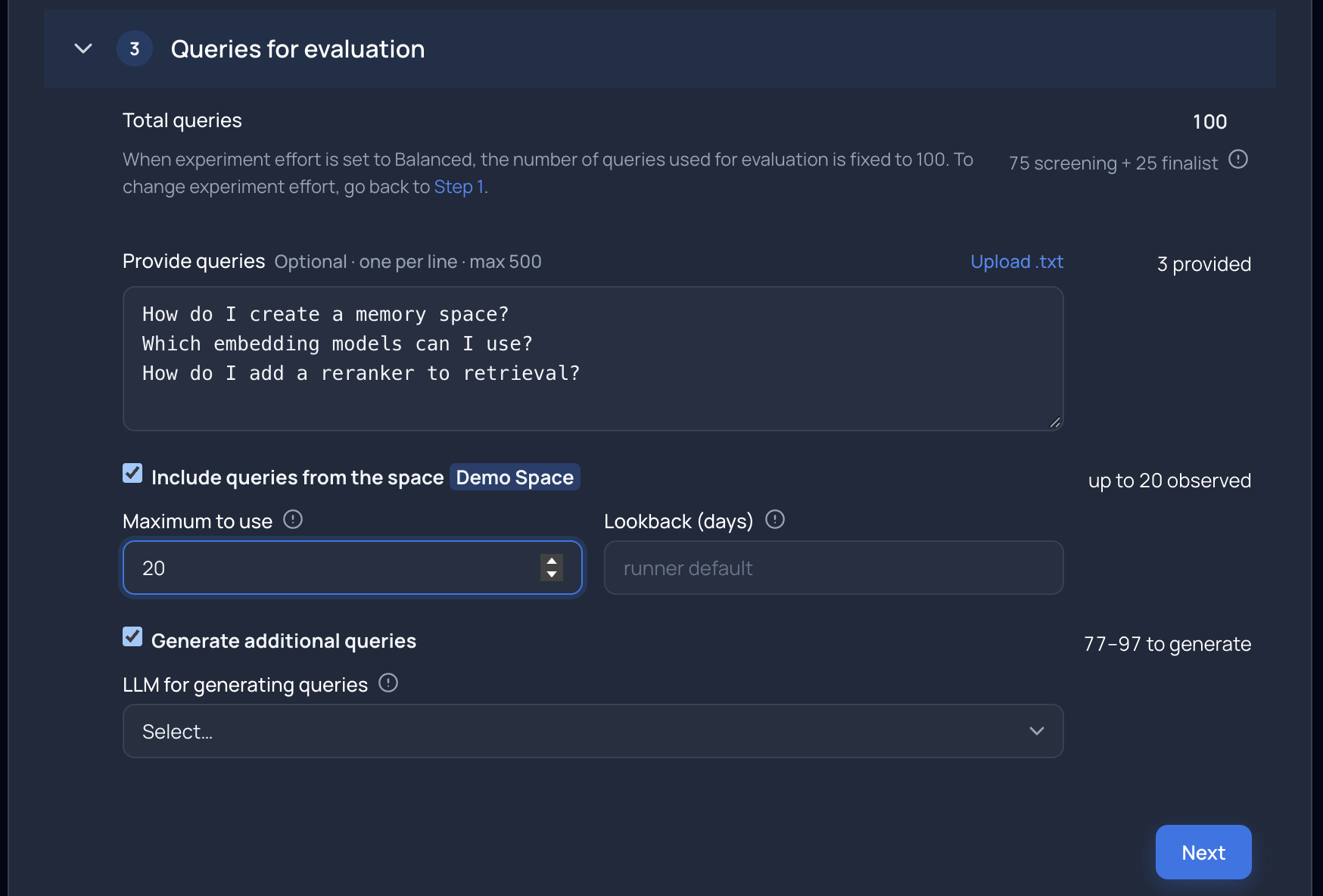Open info icon next to 75 screening + 25 finalist

pos(1238,160)
